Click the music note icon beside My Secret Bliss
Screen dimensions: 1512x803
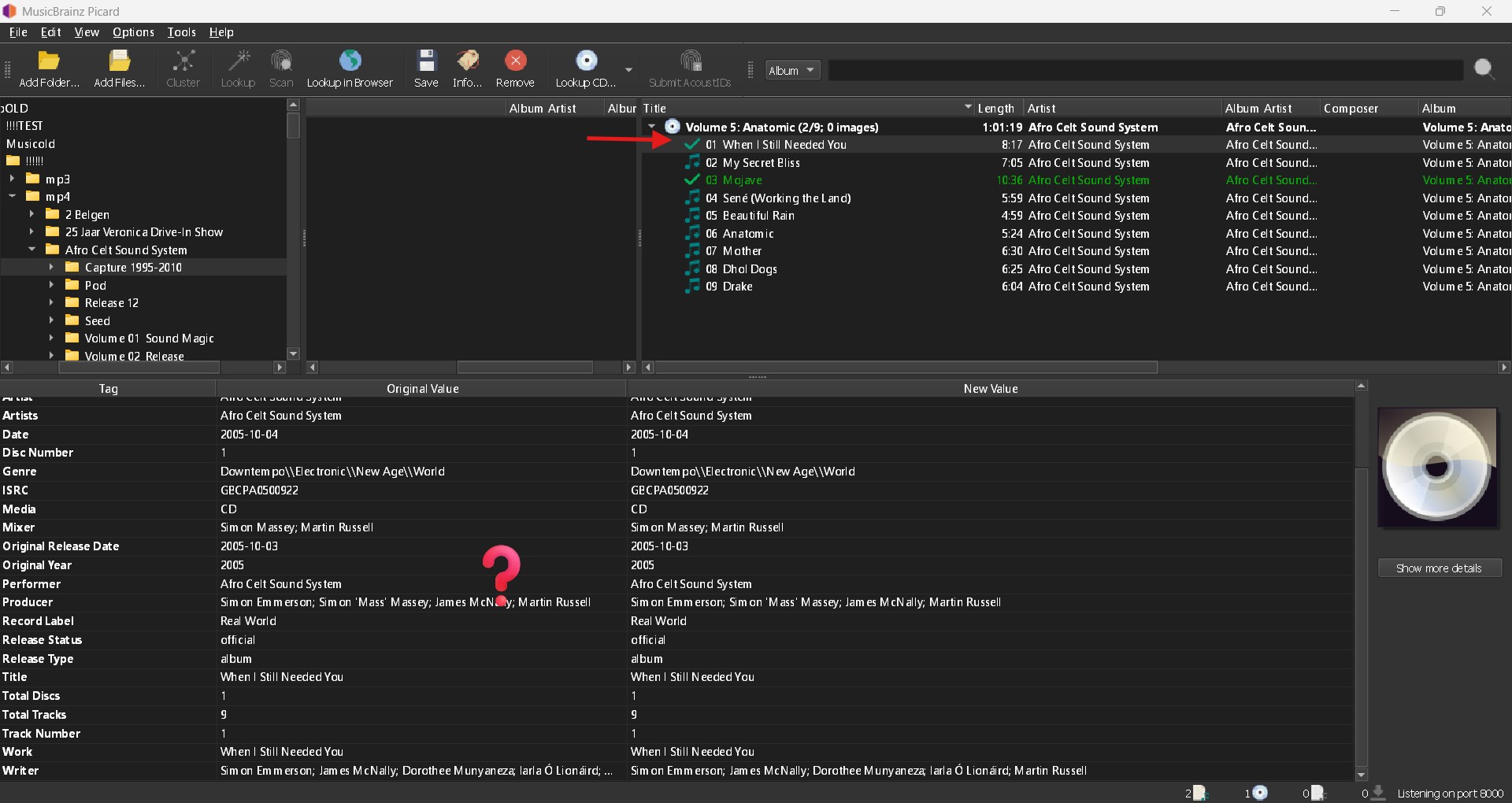(x=692, y=162)
